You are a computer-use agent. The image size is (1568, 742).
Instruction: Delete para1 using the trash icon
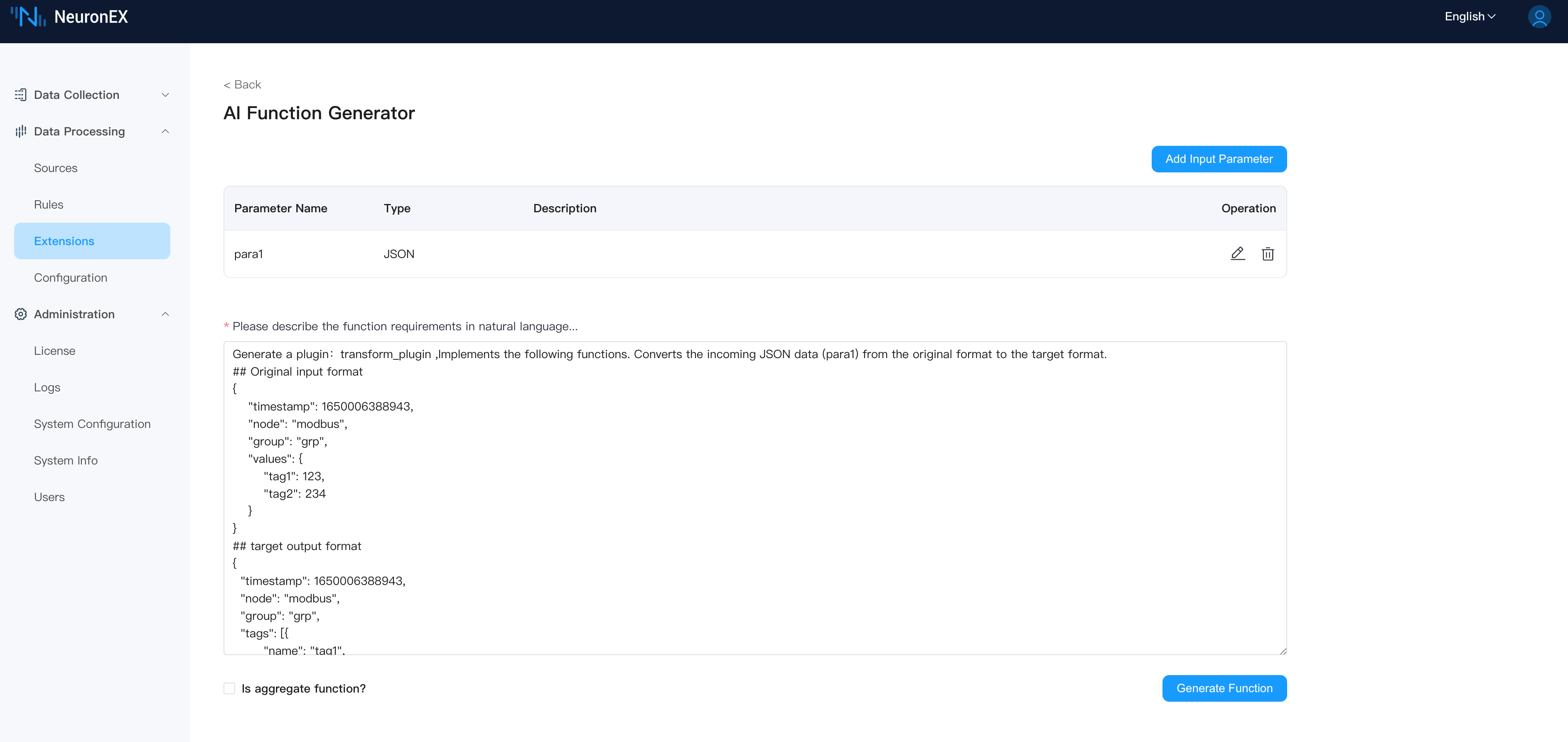coord(1267,254)
